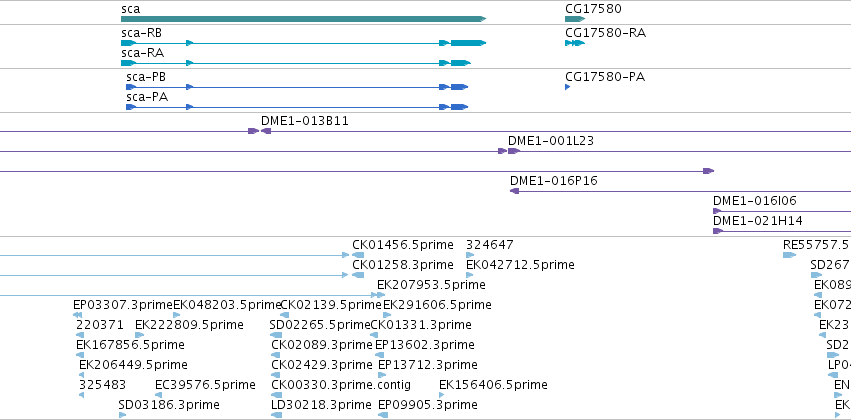This screenshot has width=851, height=420.
Task: Select the SD02265.5prime EST glyph
Action: [x=275, y=335]
